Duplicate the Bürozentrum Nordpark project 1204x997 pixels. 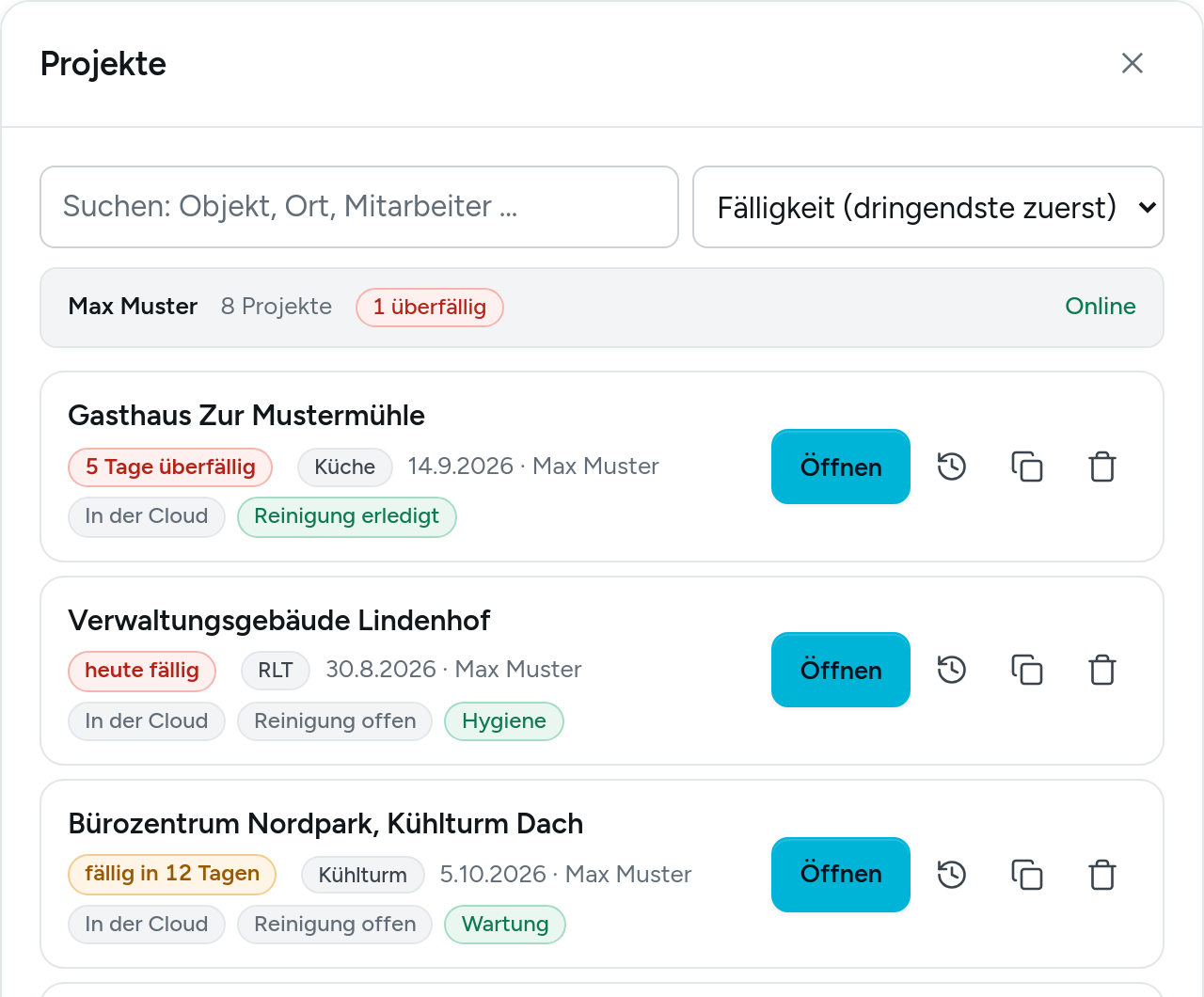(x=1027, y=875)
